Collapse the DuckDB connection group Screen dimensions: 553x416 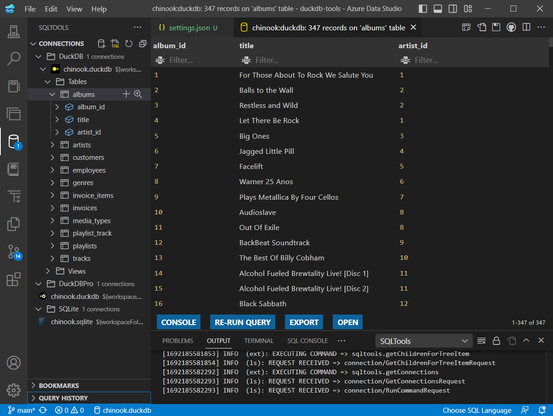click(38, 56)
